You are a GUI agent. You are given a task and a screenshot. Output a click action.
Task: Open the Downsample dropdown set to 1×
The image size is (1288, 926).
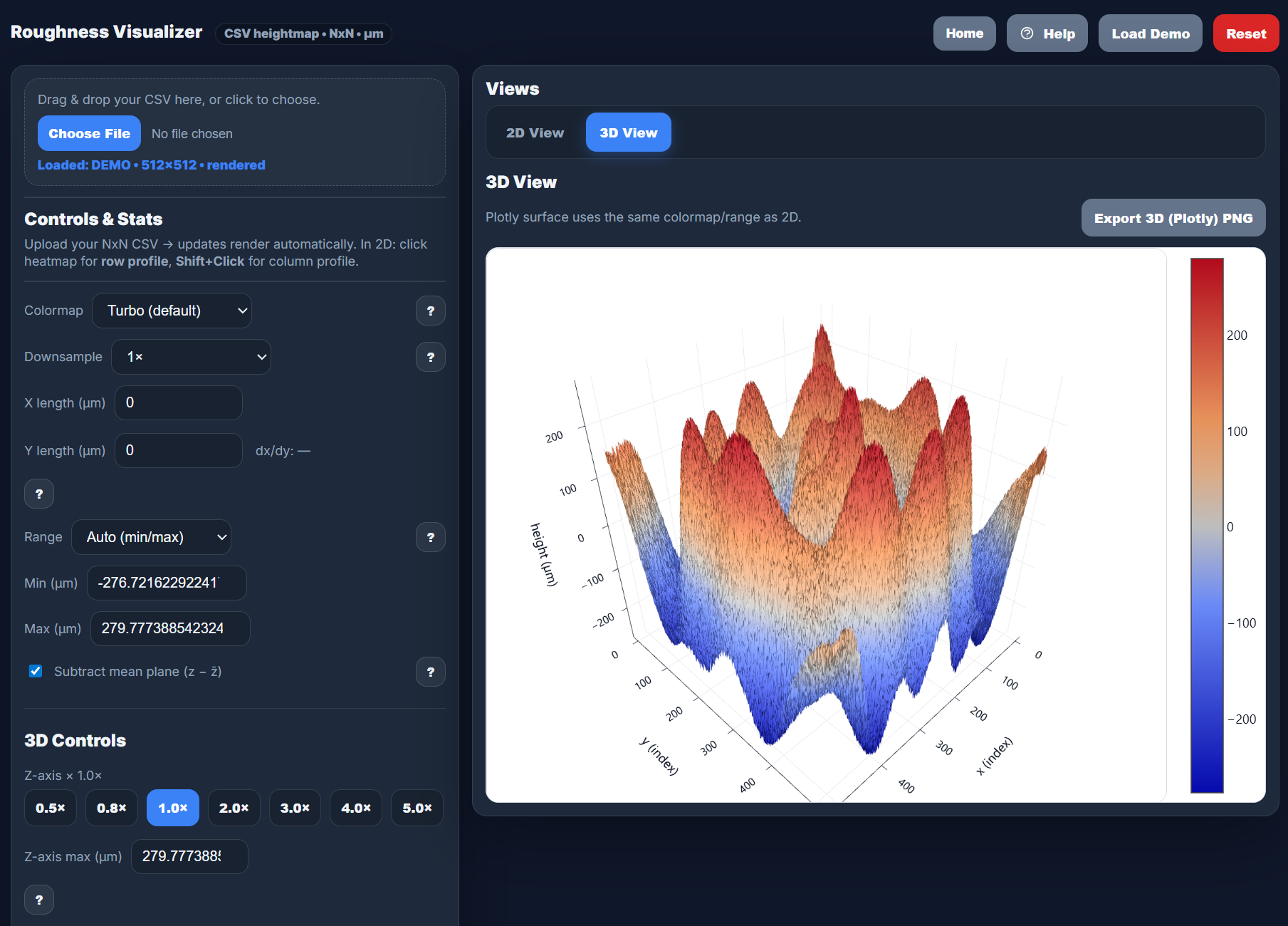[x=191, y=357]
